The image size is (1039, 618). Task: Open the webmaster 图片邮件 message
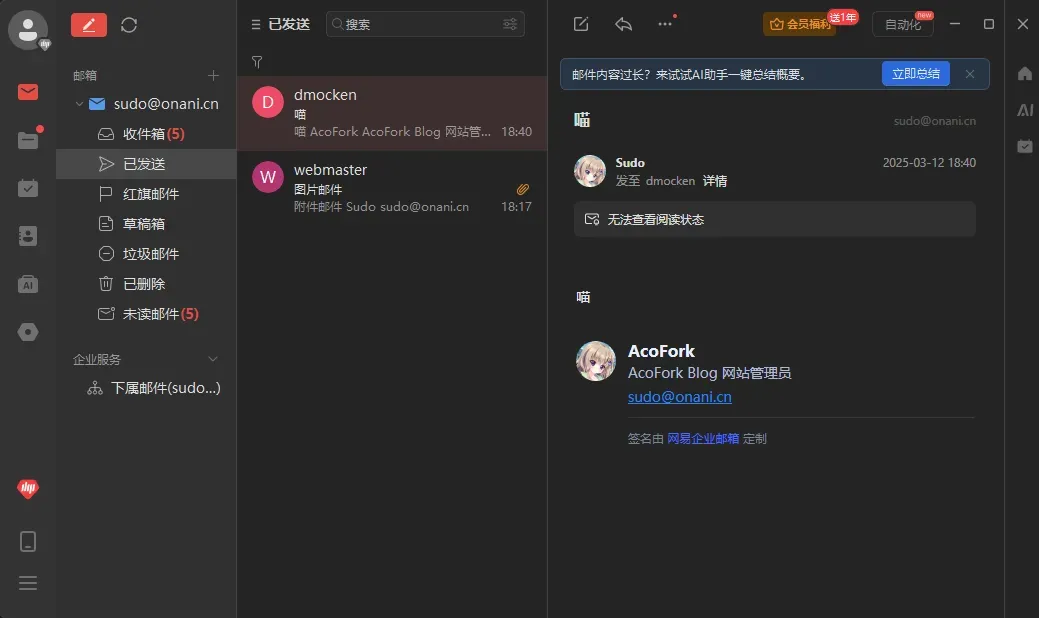click(x=392, y=188)
